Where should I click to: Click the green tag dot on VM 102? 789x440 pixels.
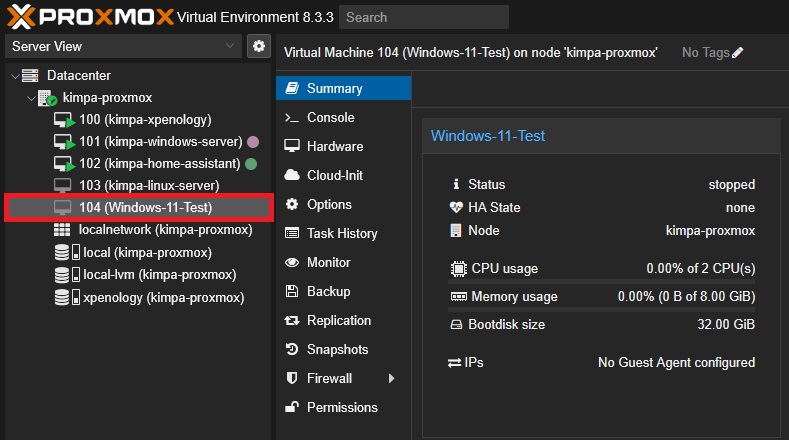[x=251, y=163]
